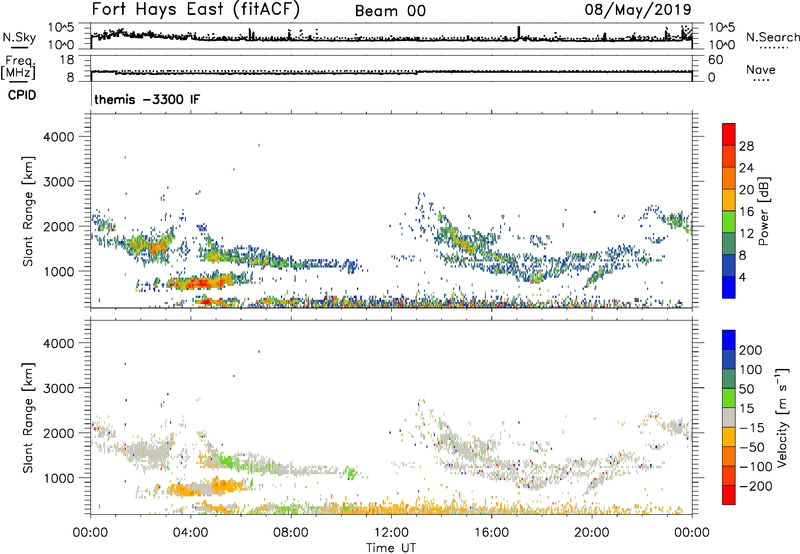Click the light green segment of the power colorbar
The image size is (800, 554).
click(729, 222)
